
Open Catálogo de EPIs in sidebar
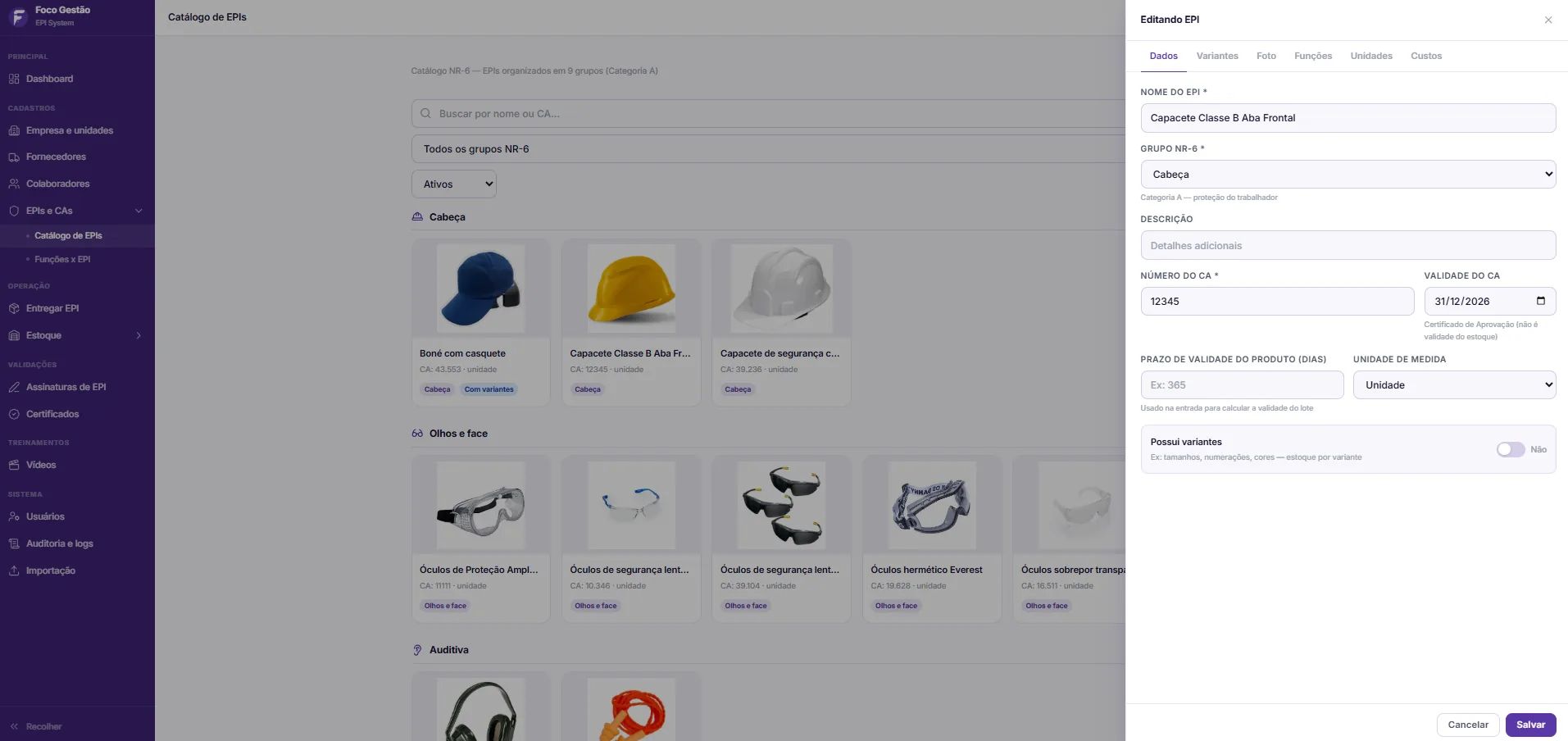pos(68,235)
